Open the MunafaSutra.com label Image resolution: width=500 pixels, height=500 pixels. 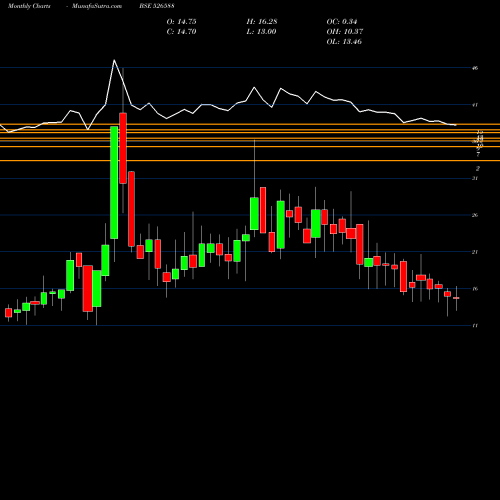[x=97, y=6]
